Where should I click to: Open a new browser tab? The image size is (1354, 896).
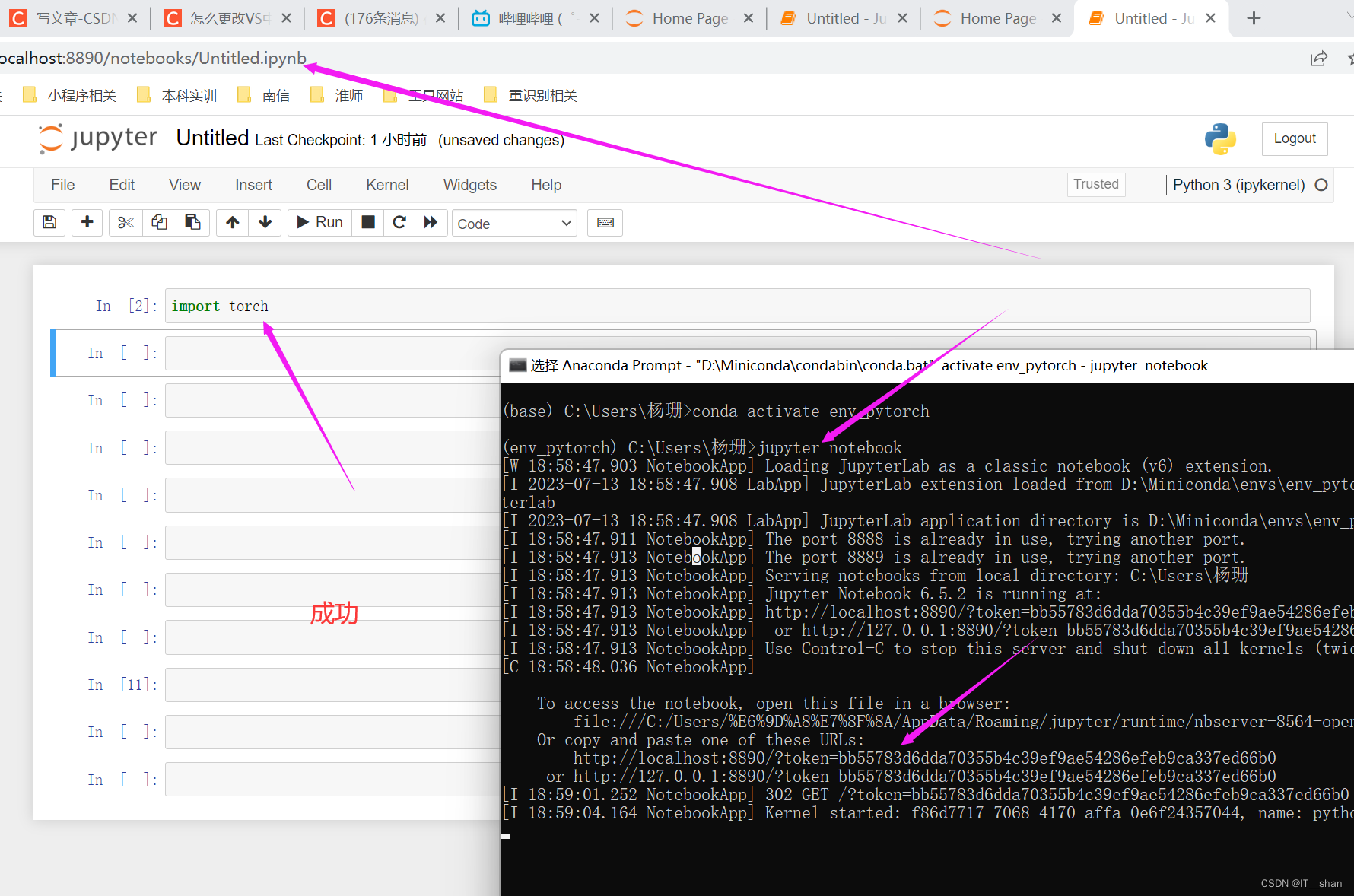pos(1254,18)
